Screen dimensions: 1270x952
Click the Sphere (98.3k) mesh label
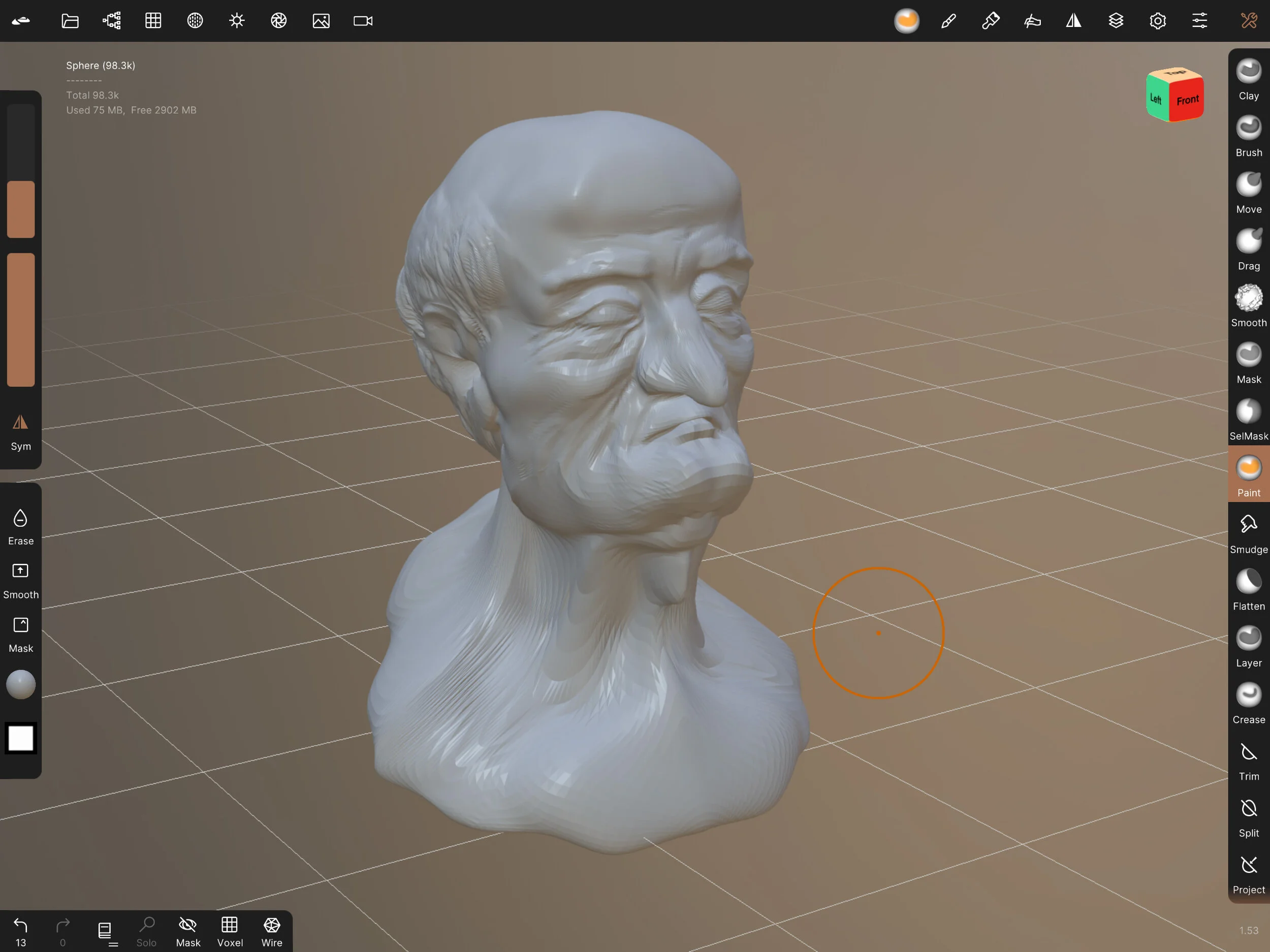101,66
